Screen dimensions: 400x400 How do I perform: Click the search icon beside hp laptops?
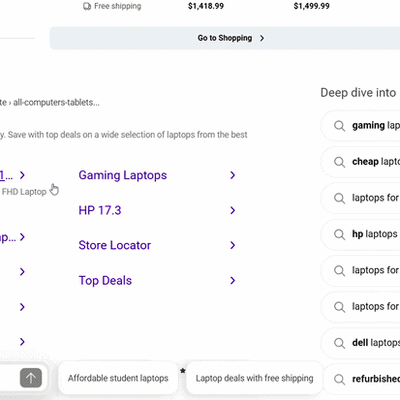click(x=339, y=235)
